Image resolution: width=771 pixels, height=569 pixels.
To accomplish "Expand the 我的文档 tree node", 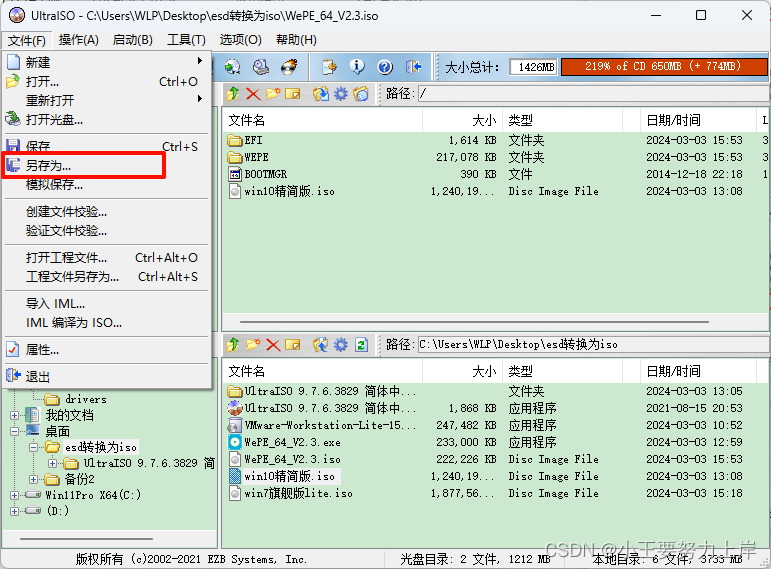I will point(14,416).
